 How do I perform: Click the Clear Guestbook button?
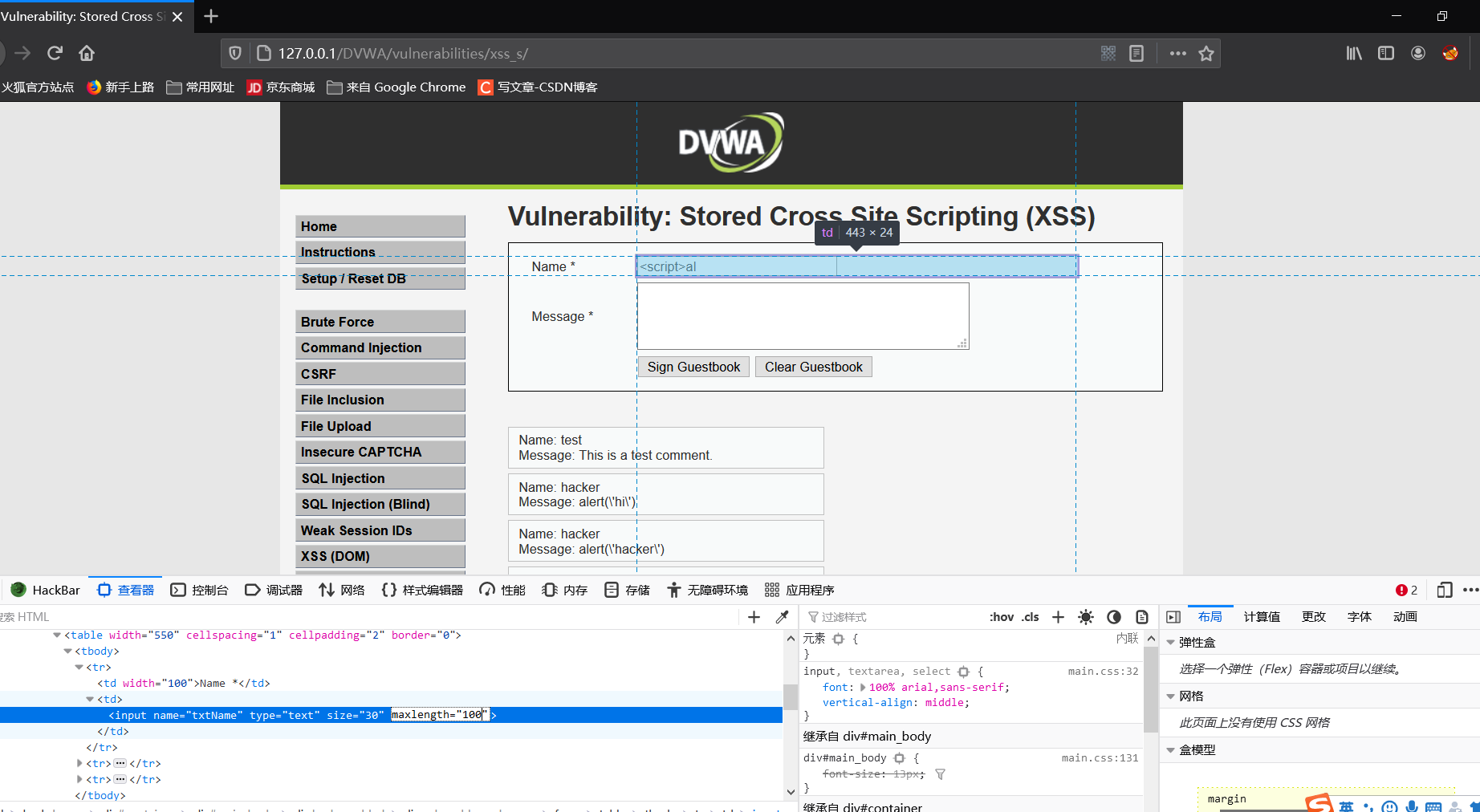(813, 367)
